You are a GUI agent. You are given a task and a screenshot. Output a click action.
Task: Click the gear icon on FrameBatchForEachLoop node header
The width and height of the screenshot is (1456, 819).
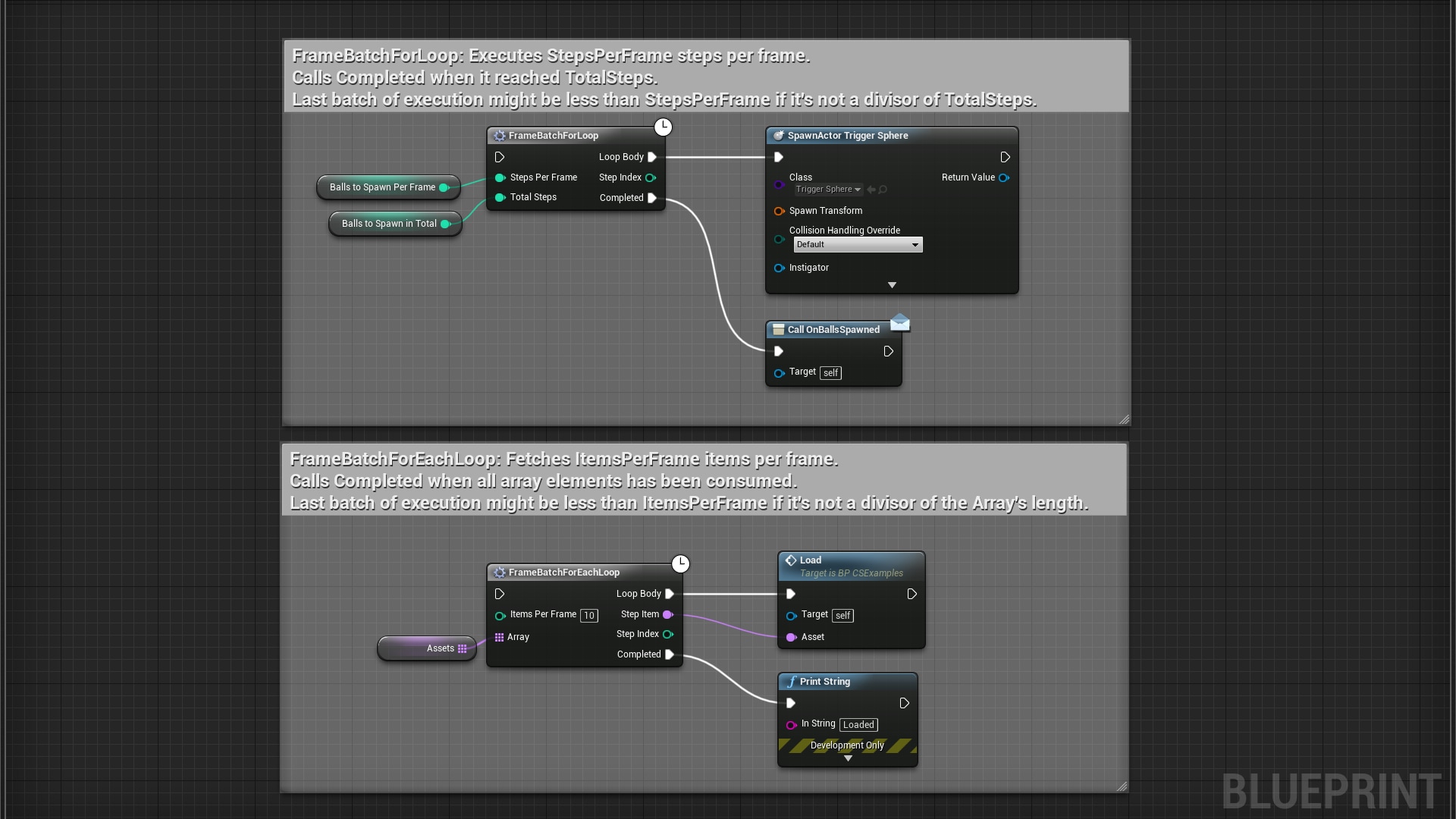point(500,573)
